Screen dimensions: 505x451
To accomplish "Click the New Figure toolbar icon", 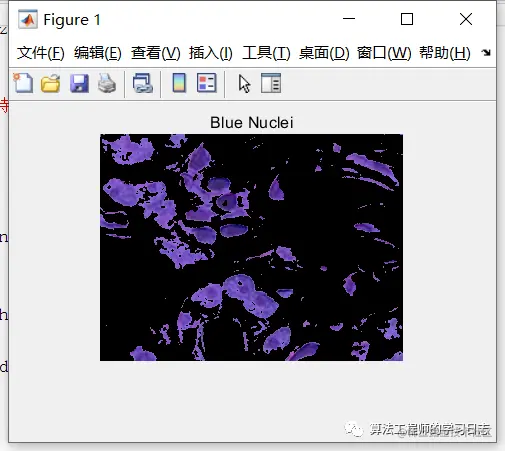I will [x=23, y=83].
